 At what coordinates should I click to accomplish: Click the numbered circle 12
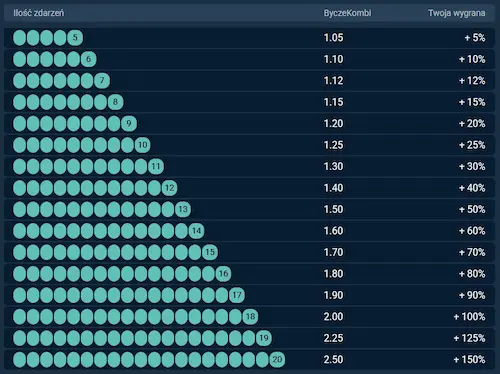(x=170, y=188)
